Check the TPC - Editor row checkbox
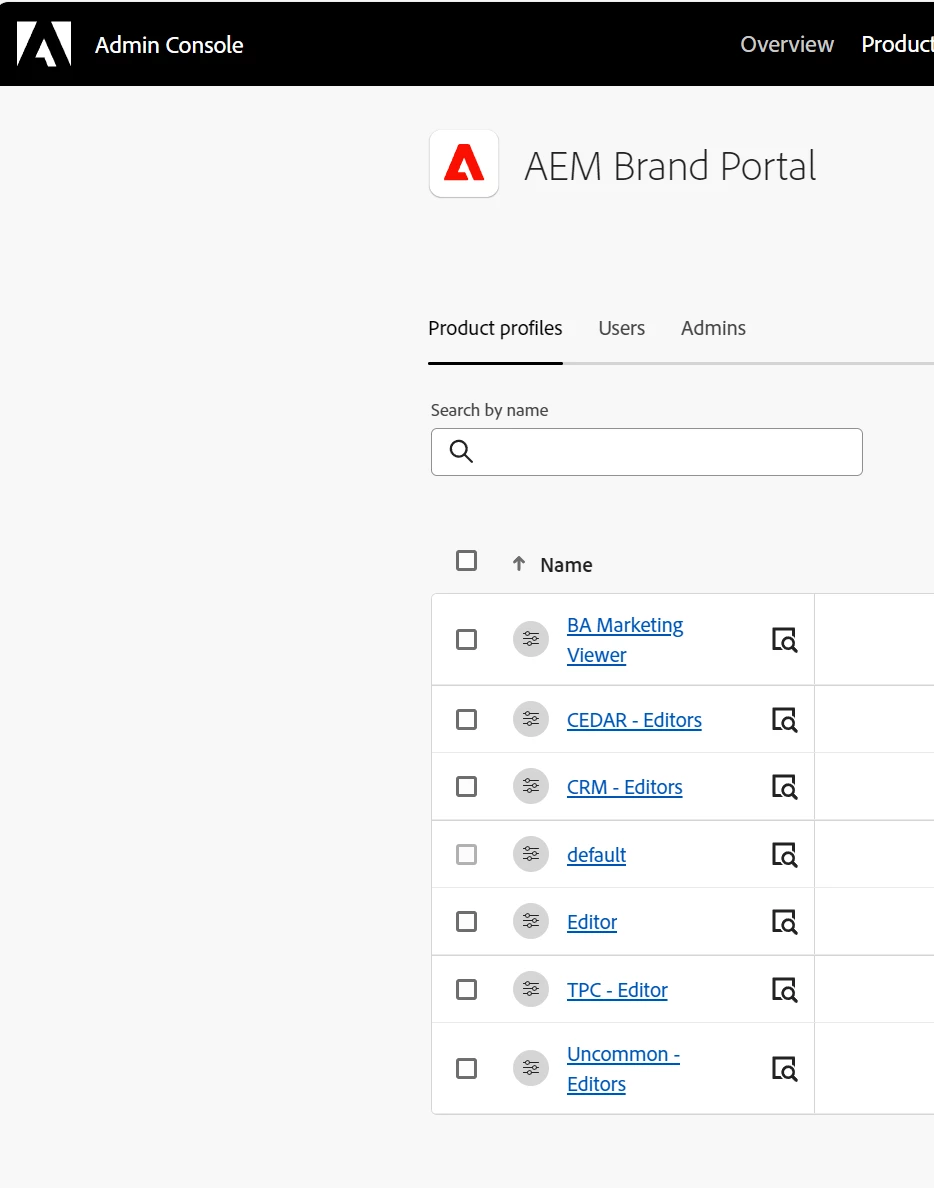This screenshot has height=1188, width=934. click(467, 989)
